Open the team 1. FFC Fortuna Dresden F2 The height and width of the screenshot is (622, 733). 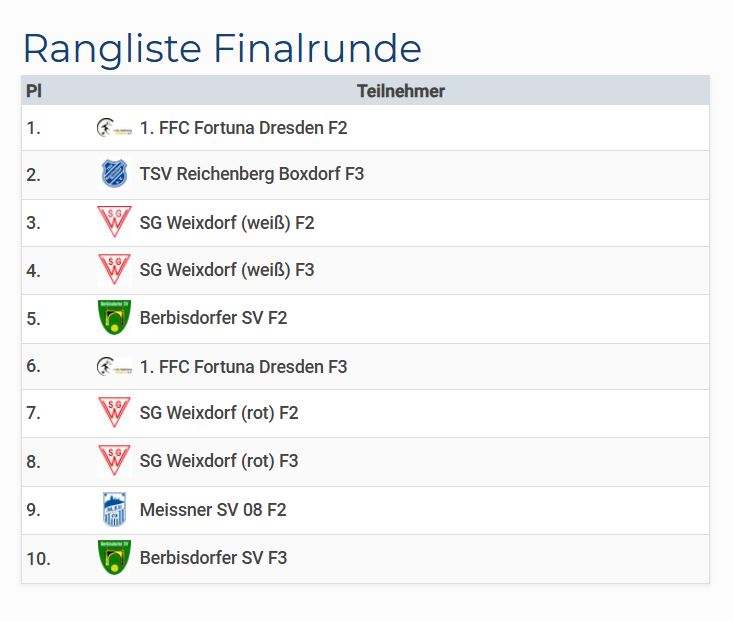coord(244,128)
